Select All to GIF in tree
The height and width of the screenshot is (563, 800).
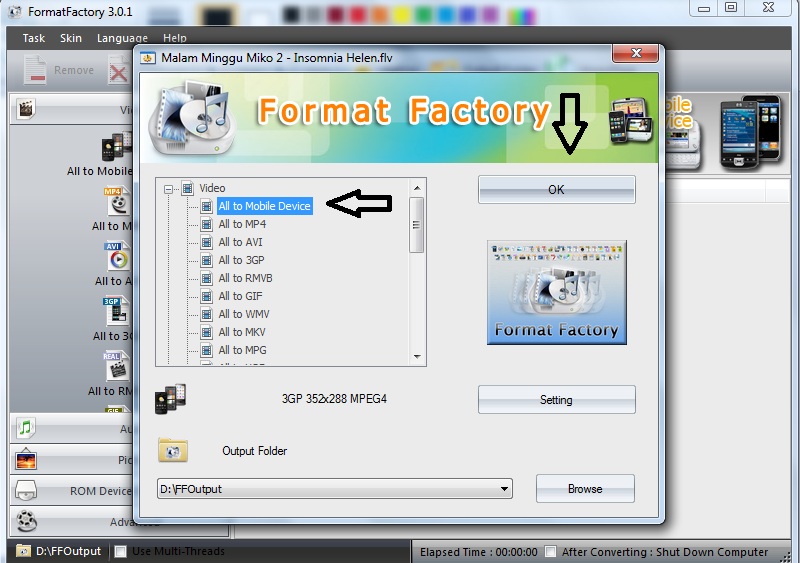click(240, 296)
